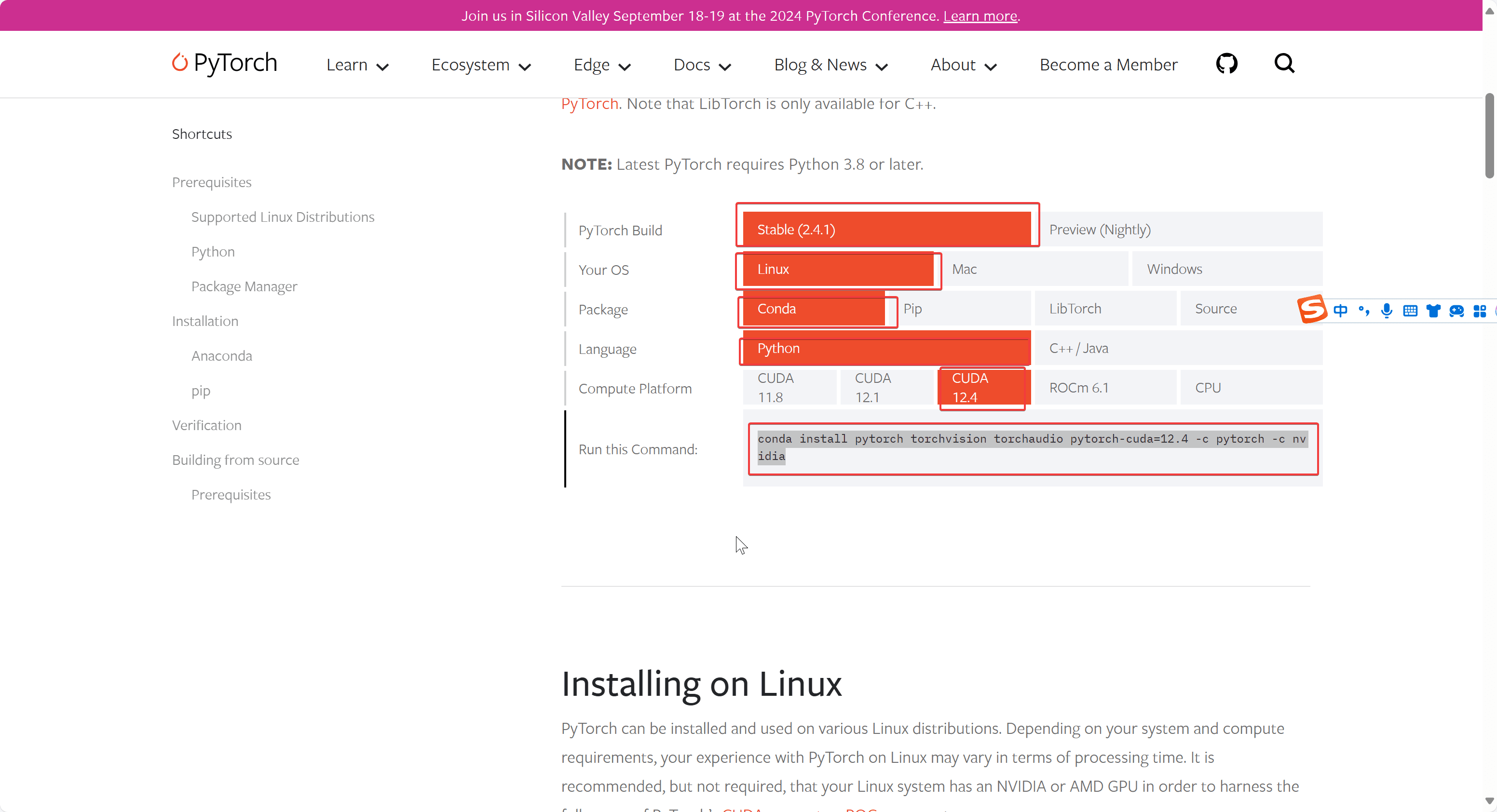Go to Prerequisites shortcut above Supported Linux
The width and height of the screenshot is (1497, 812).
212,182
